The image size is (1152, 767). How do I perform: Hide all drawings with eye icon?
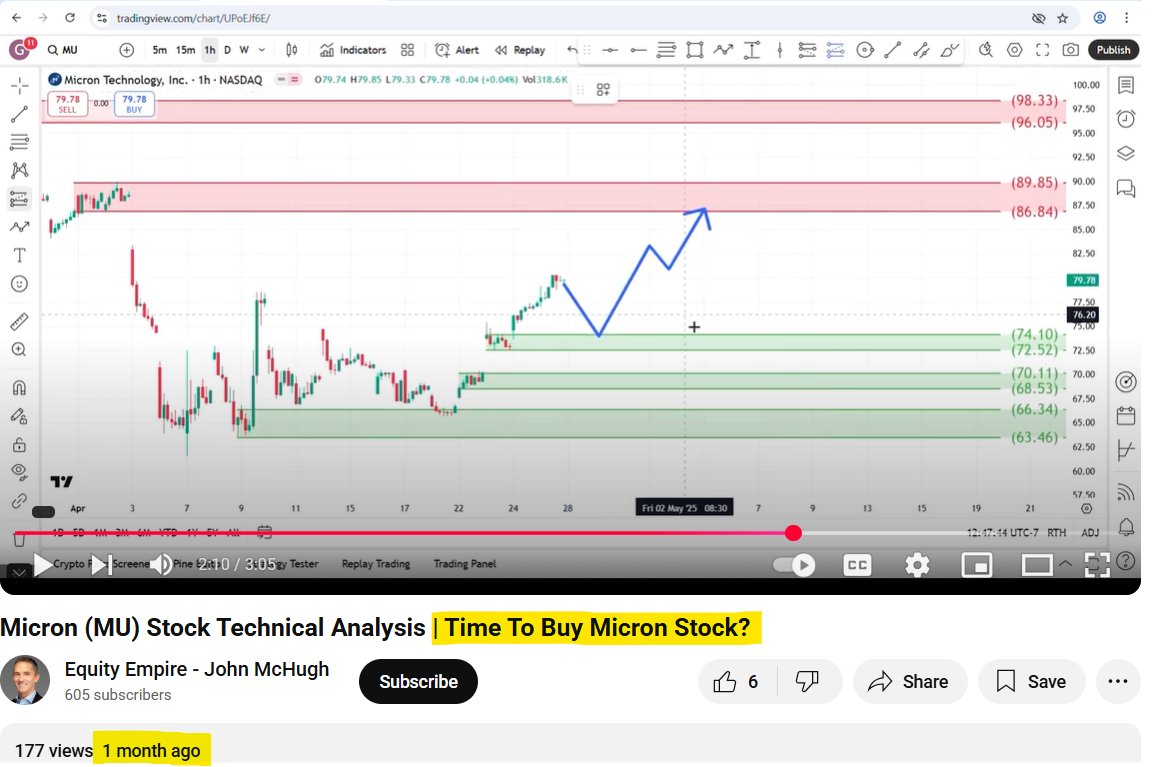20,471
